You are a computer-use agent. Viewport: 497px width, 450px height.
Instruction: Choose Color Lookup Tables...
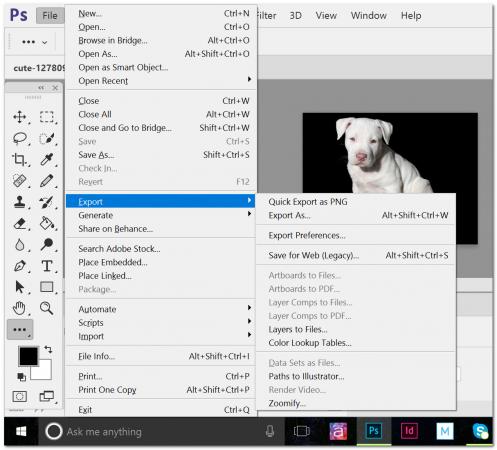tap(356, 343)
